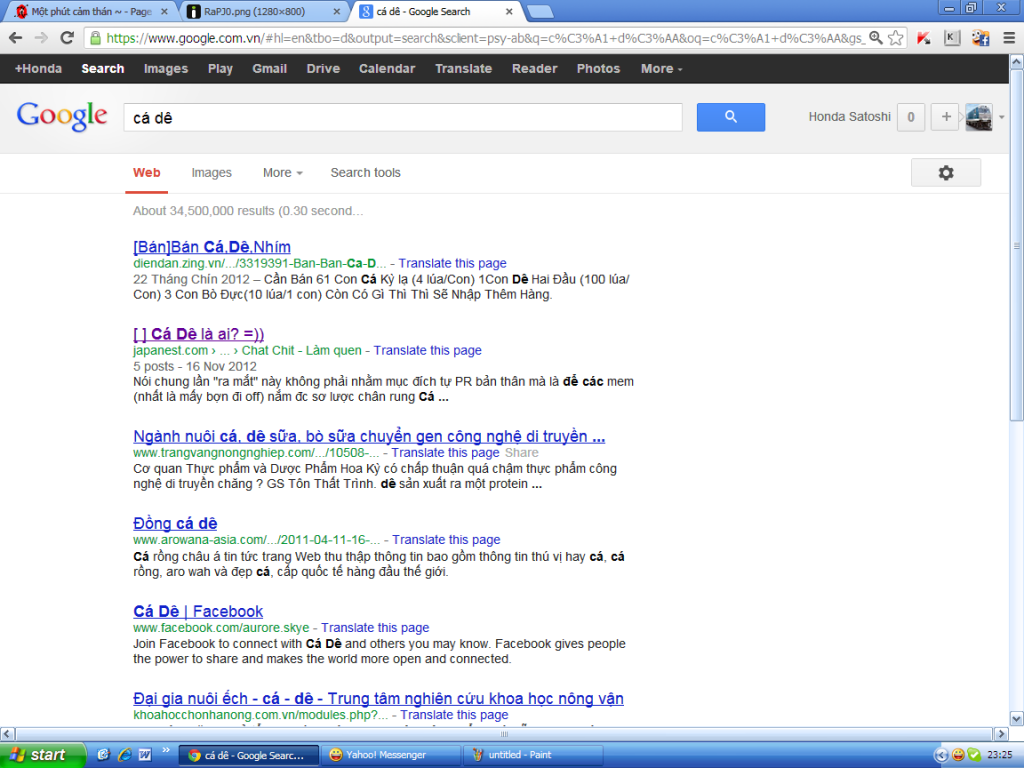Expand the More dropdown under search box
Screen dimensions: 1024x768
pyautogui.click(x=283, y=173)
